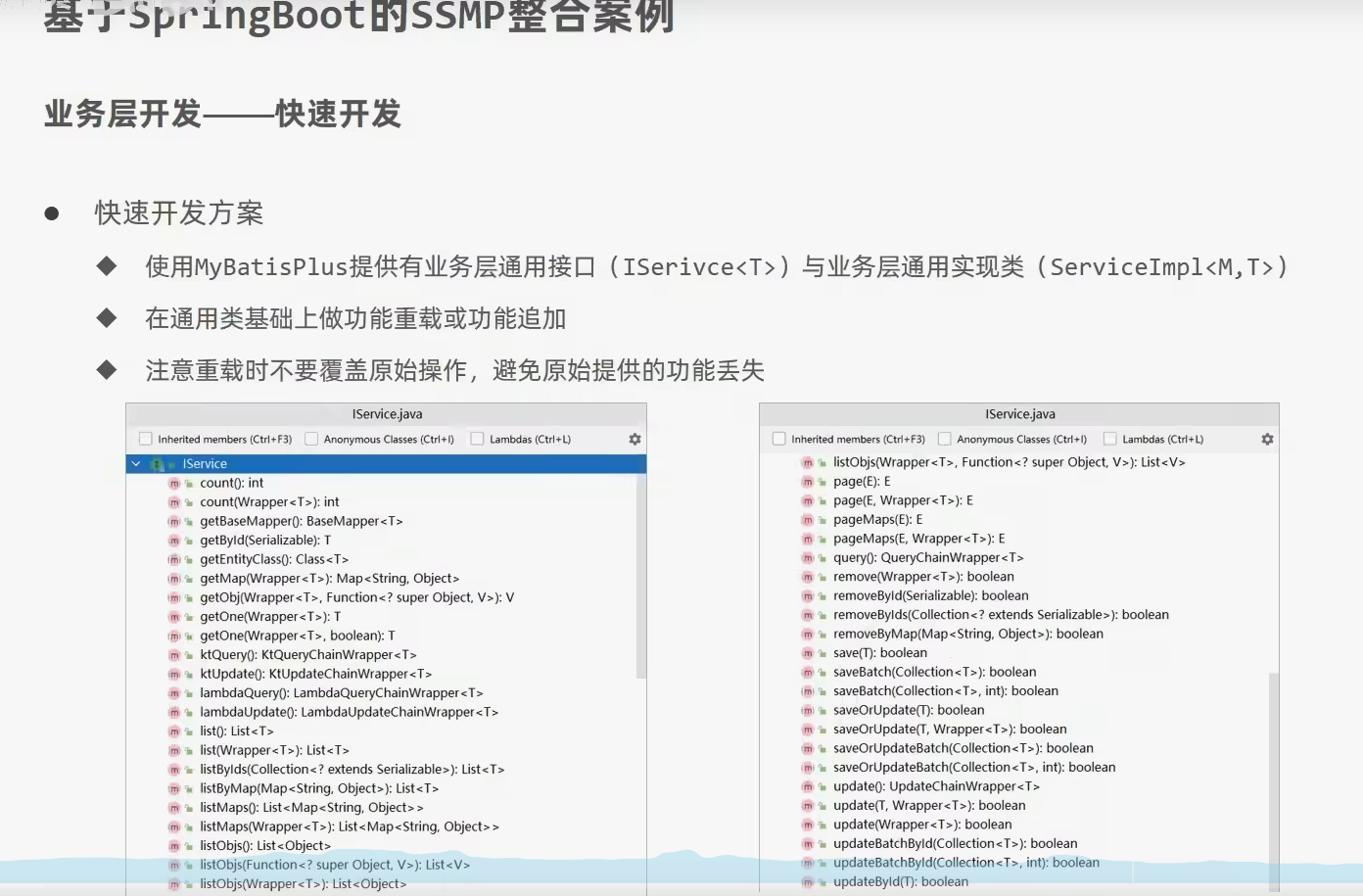Screen dimensions: 1363x896
Task: Click the method icon beside lambdaQuery()
Action: coord(174,693)
